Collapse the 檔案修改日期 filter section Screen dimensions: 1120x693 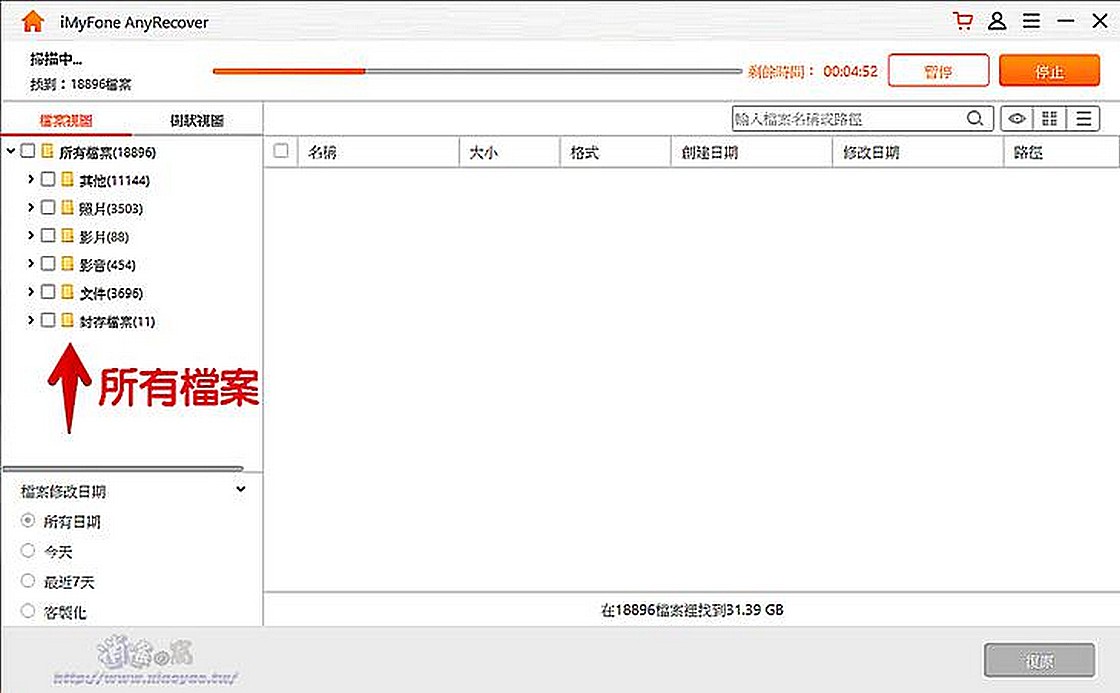pos(241,489)
